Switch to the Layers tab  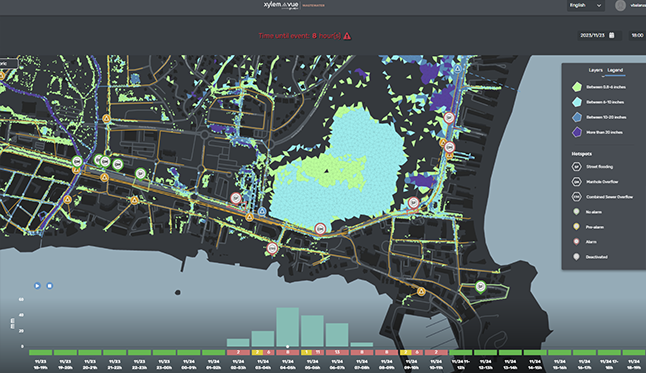click(x=595, y=70)
